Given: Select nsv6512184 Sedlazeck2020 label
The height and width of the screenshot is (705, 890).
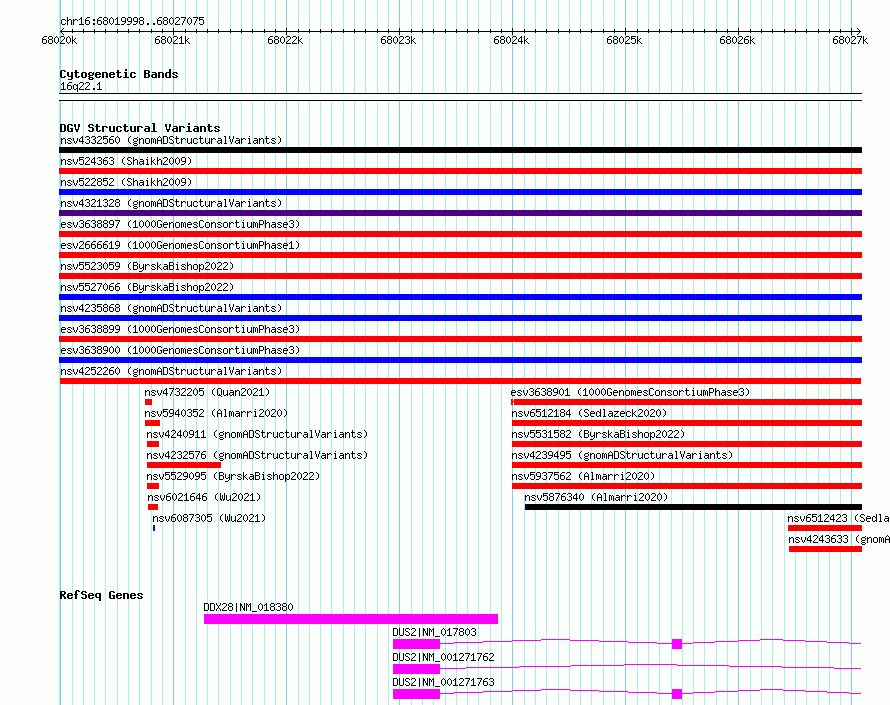Looking at the screenshot, I should 589,413.
